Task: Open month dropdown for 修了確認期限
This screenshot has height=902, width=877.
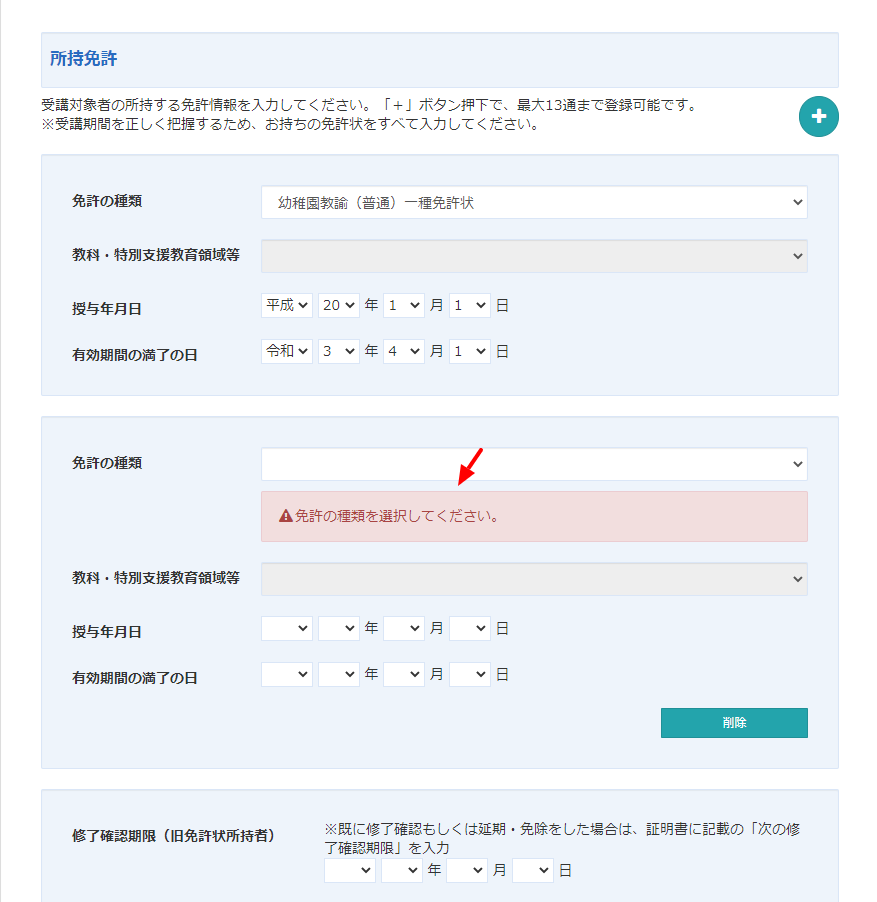Action: point(466,870)
